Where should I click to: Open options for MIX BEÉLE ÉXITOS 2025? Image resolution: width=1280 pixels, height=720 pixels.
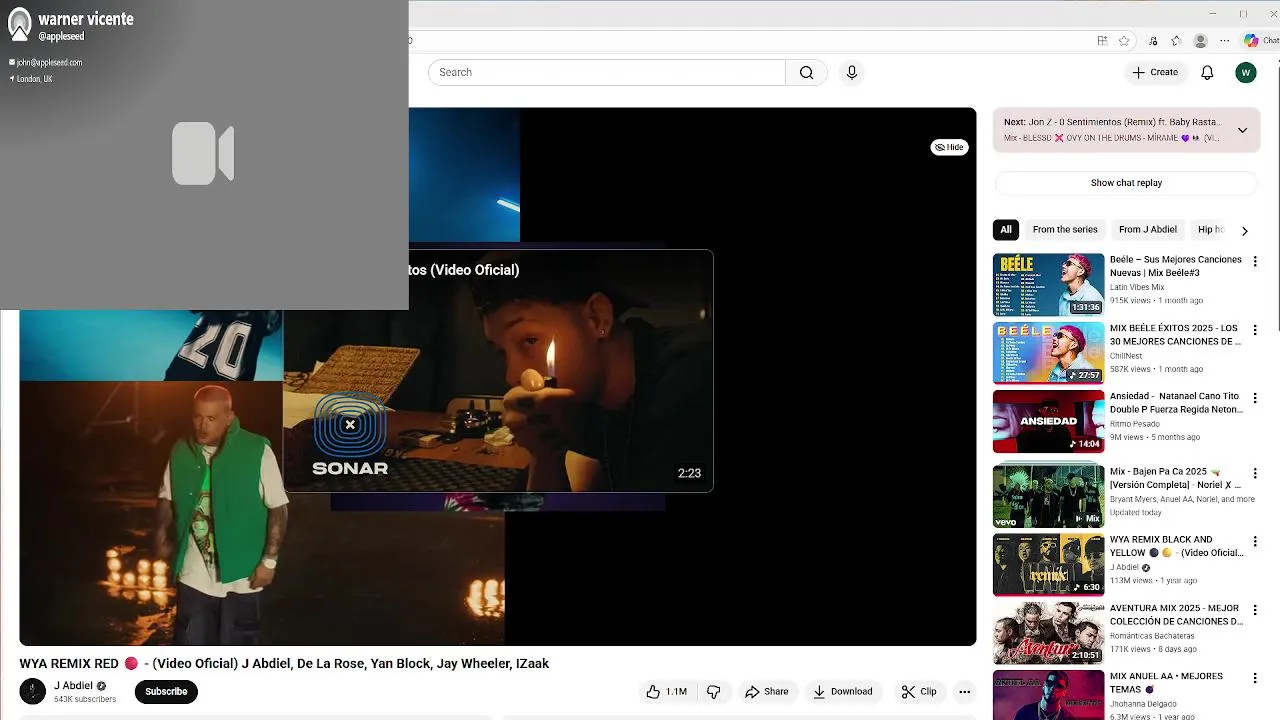point(1255,330)
